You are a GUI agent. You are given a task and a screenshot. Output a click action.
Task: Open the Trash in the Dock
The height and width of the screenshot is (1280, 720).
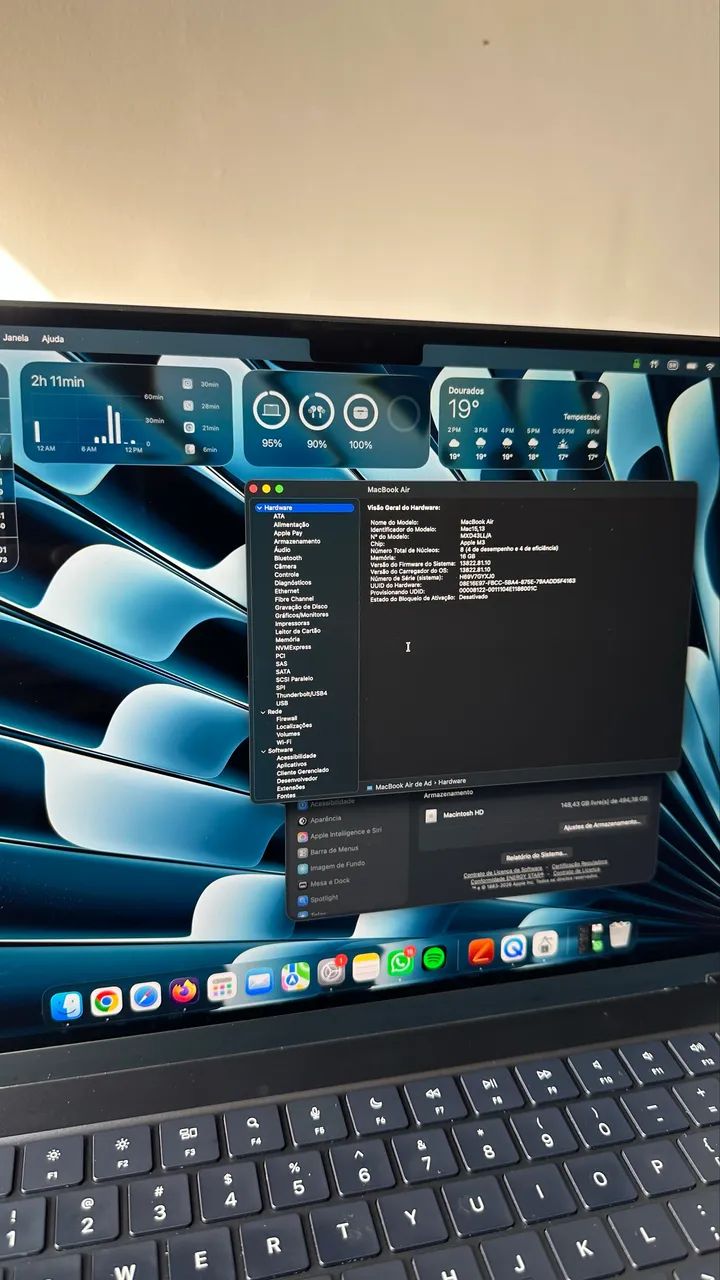pyautogui.click(x=620, y=934)
